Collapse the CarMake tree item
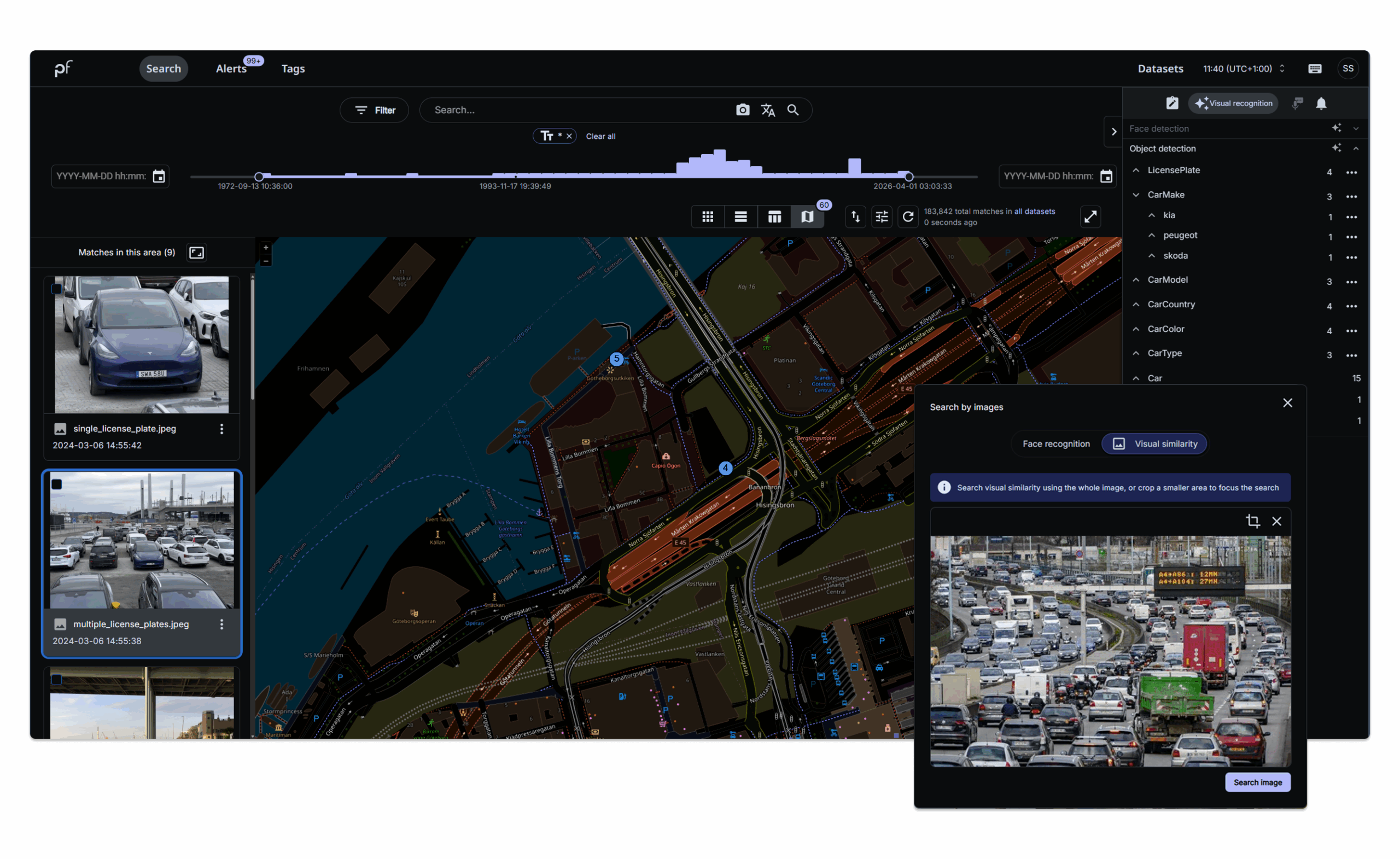 pos(1136,195)
